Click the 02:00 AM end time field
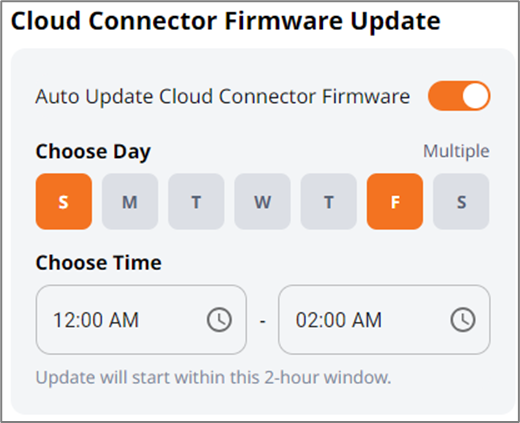Viewport: 520px width, 423px height. coord(384,320)
